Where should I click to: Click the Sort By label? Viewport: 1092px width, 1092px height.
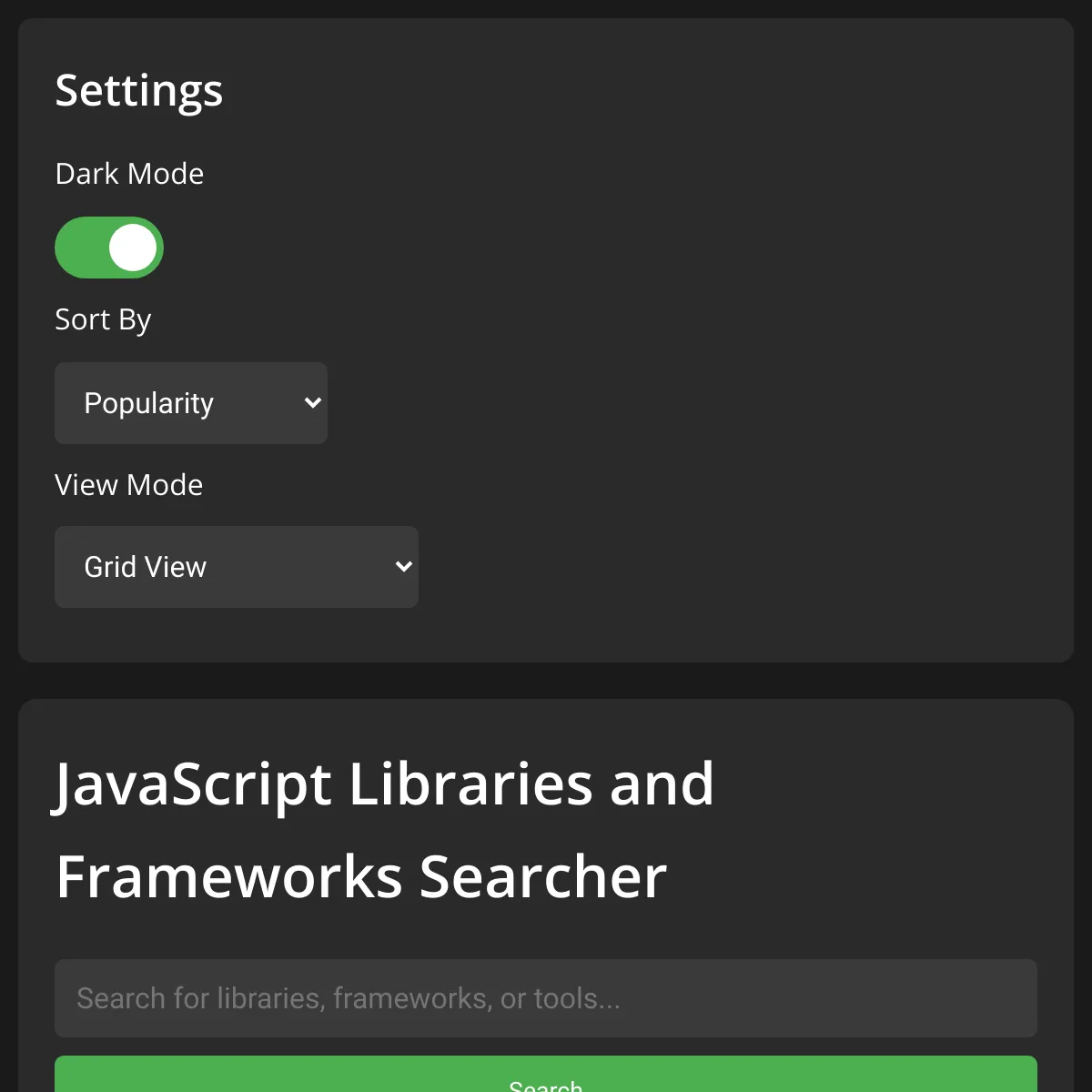(x=103, y=320)
